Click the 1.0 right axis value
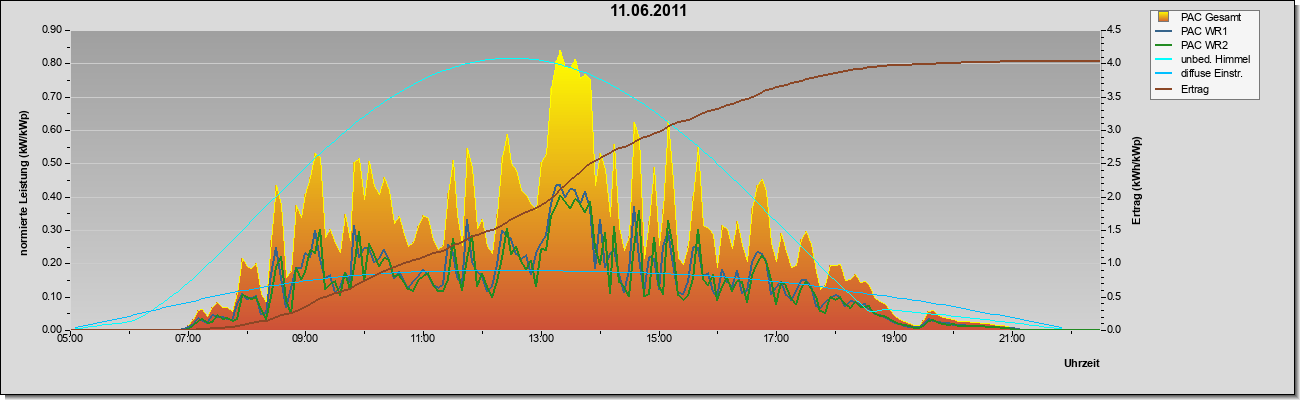Viewport: 1300px width, 400px height. click(1112, 263)
